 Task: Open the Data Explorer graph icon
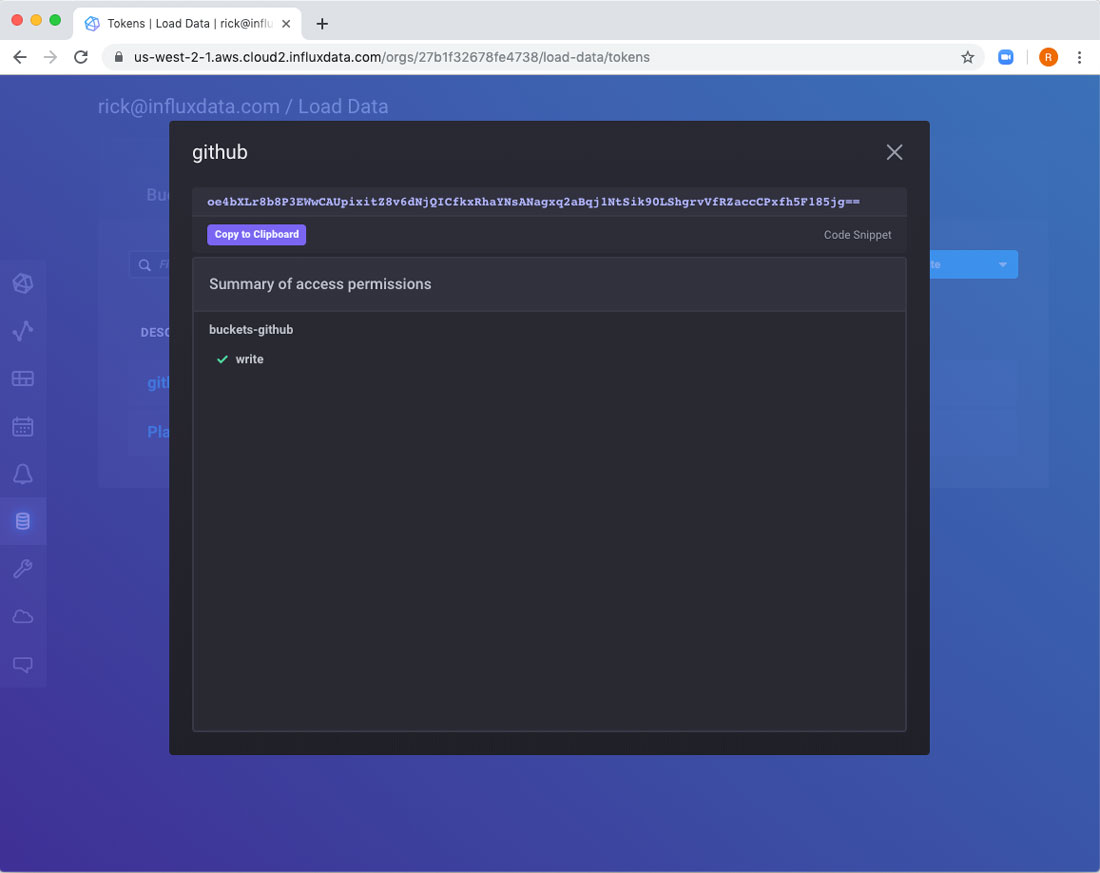[x=23, y=331]
